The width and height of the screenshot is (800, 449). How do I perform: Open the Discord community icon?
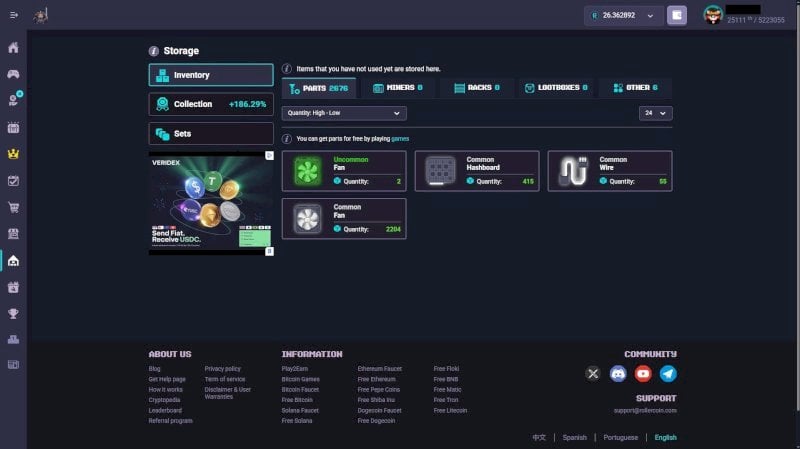click(x=618, y=373)
